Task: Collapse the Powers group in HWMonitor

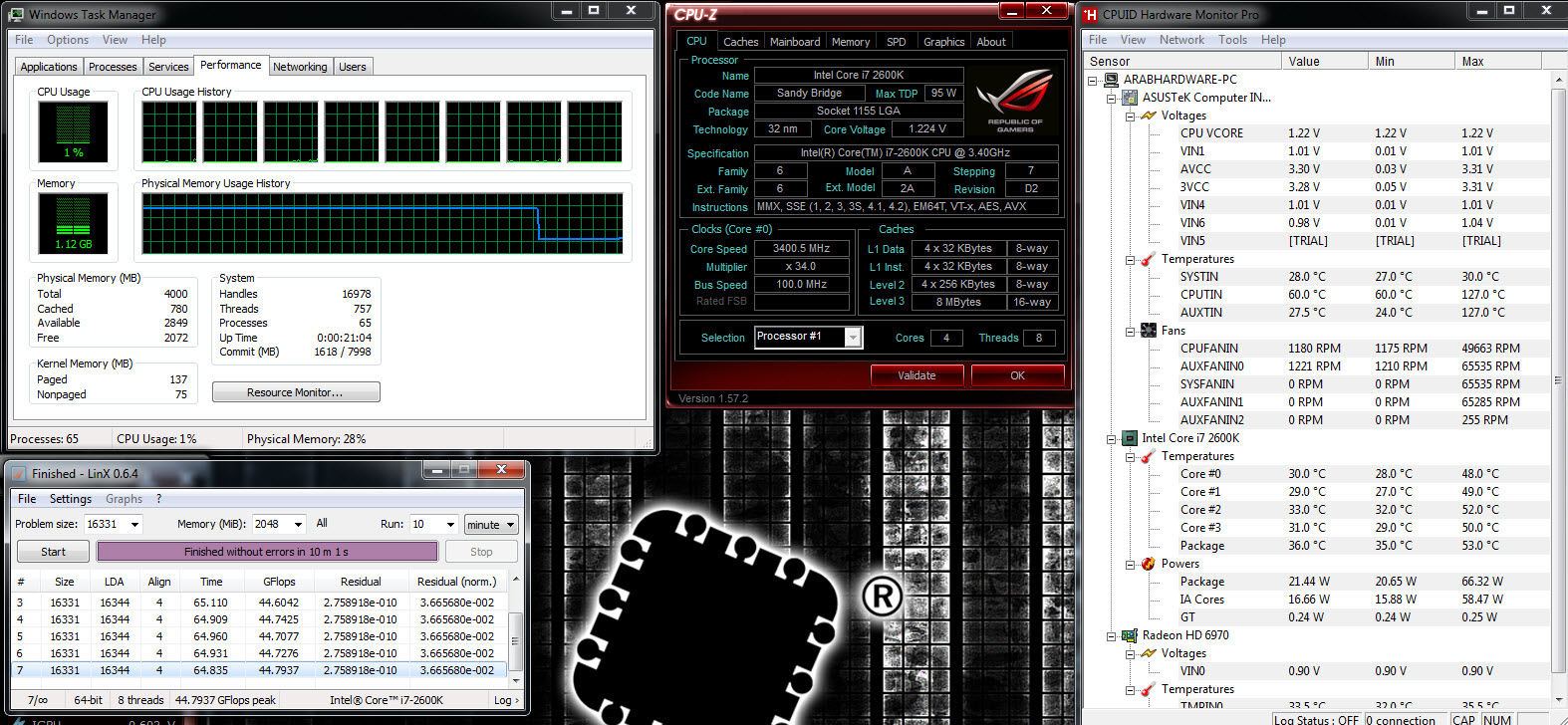Action: click(1131, 564)
